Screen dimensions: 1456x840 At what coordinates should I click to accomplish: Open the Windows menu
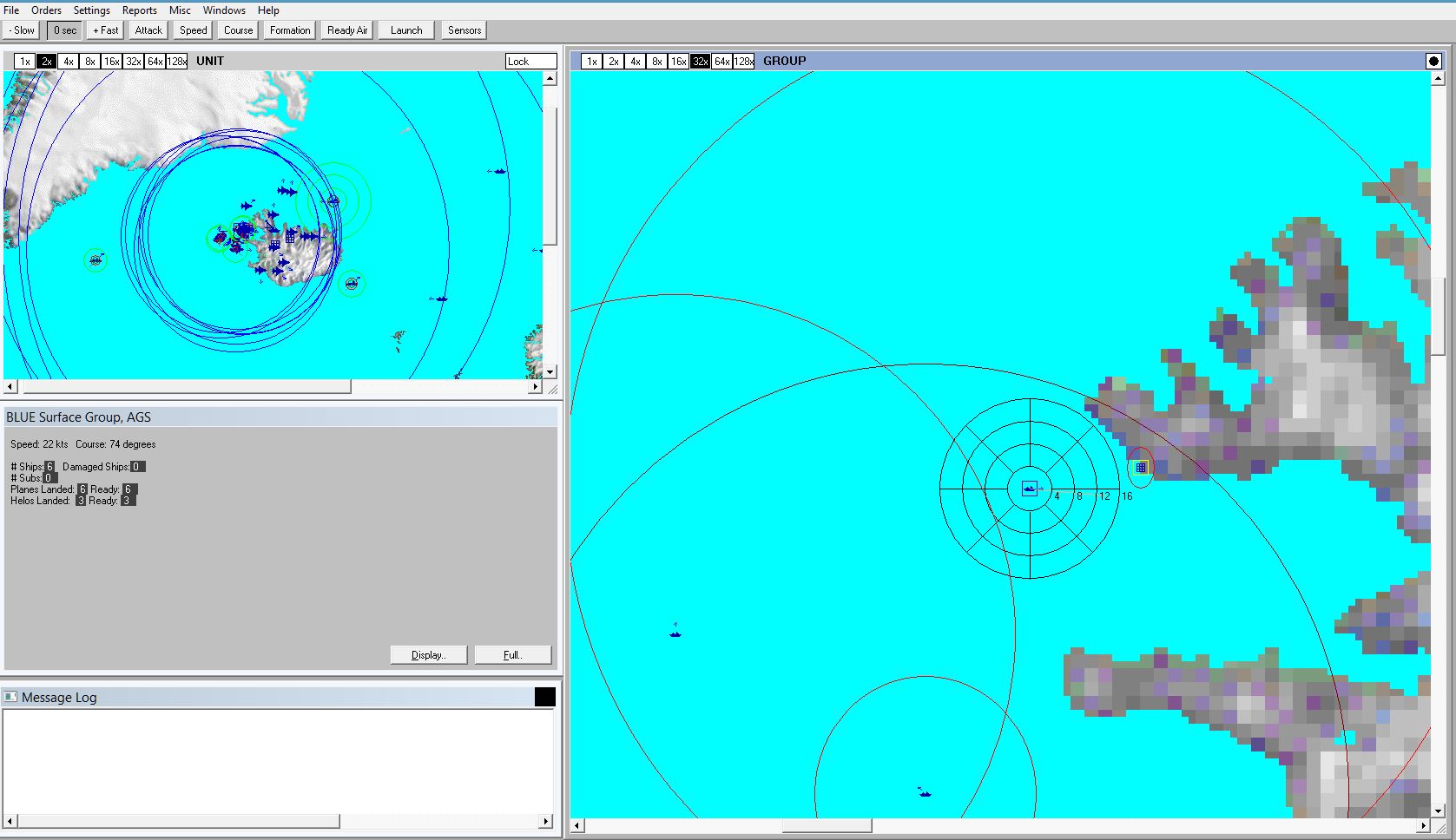pyautogui.click(x=224, y=10)
